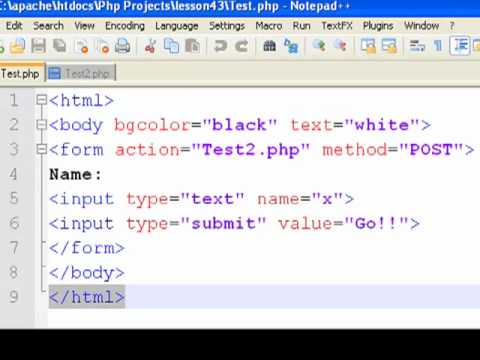The image size is (480, 360).
Task: Open the Plugins menu
Action: point(378,26)
